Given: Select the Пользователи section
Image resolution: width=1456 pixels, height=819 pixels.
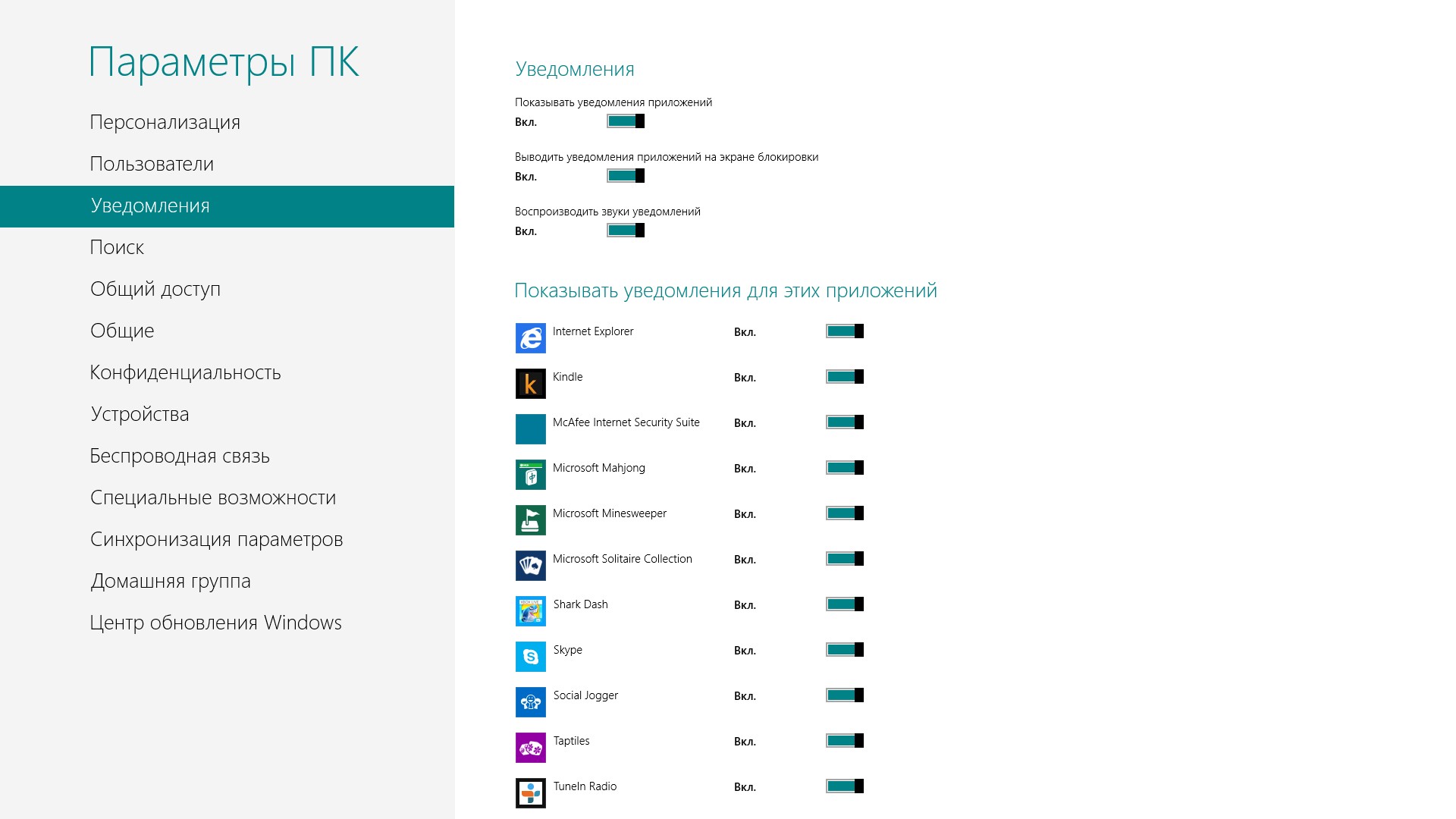Looking at the screenshot, I should click(152, 164).
